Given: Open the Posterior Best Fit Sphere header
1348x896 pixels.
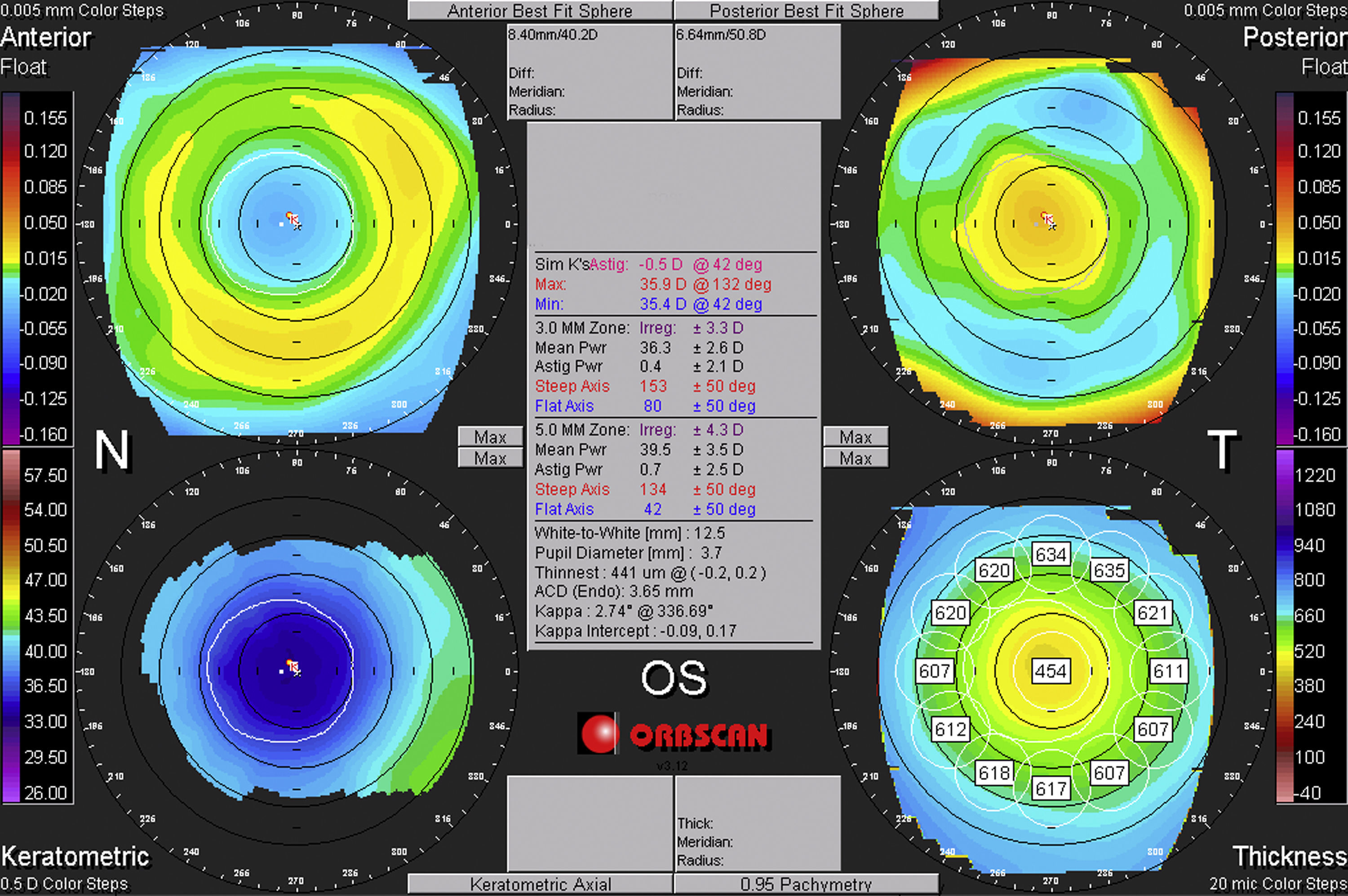Looking at the screenshot, I should coord(806,11).
